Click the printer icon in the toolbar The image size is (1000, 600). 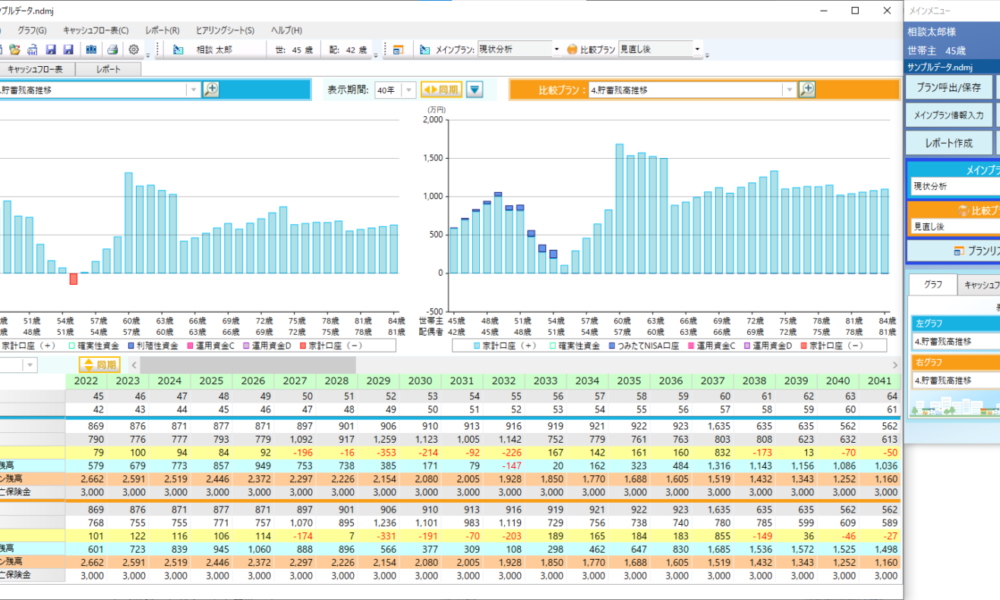(x=112, y=49)
